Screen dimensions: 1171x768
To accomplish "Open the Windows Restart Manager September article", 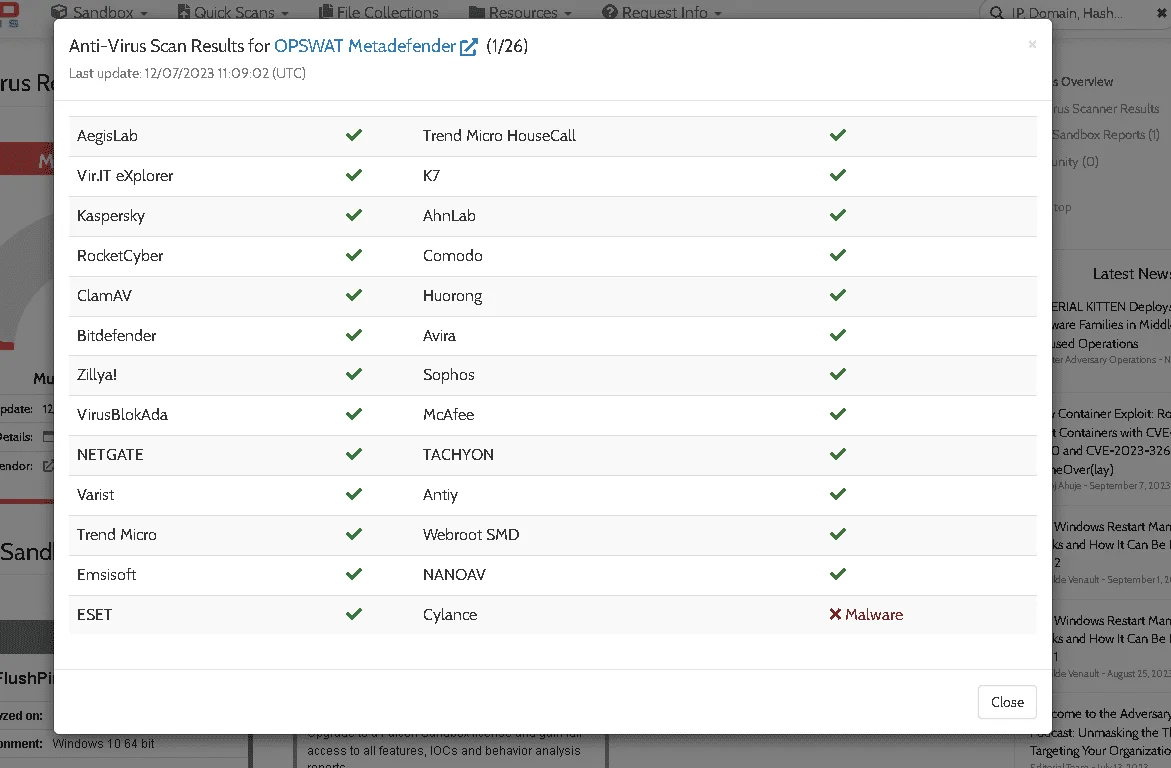I will 1111,545.
